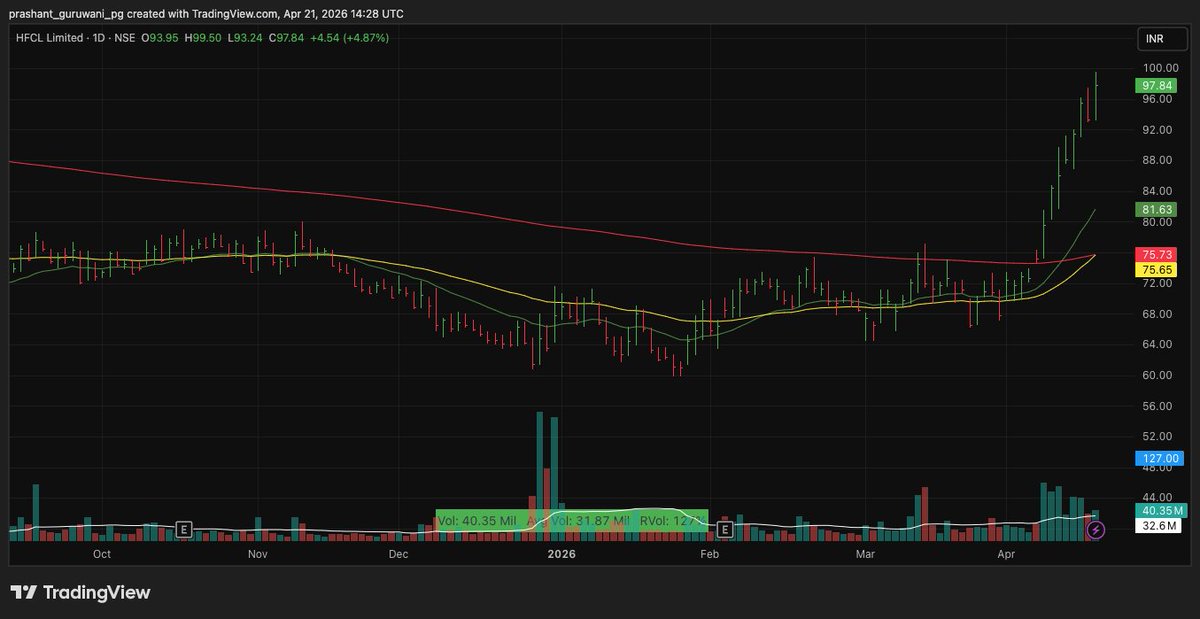1200x619 pixels.
Task: Click the low value L93.24
Action: click(x=244, y=38)
